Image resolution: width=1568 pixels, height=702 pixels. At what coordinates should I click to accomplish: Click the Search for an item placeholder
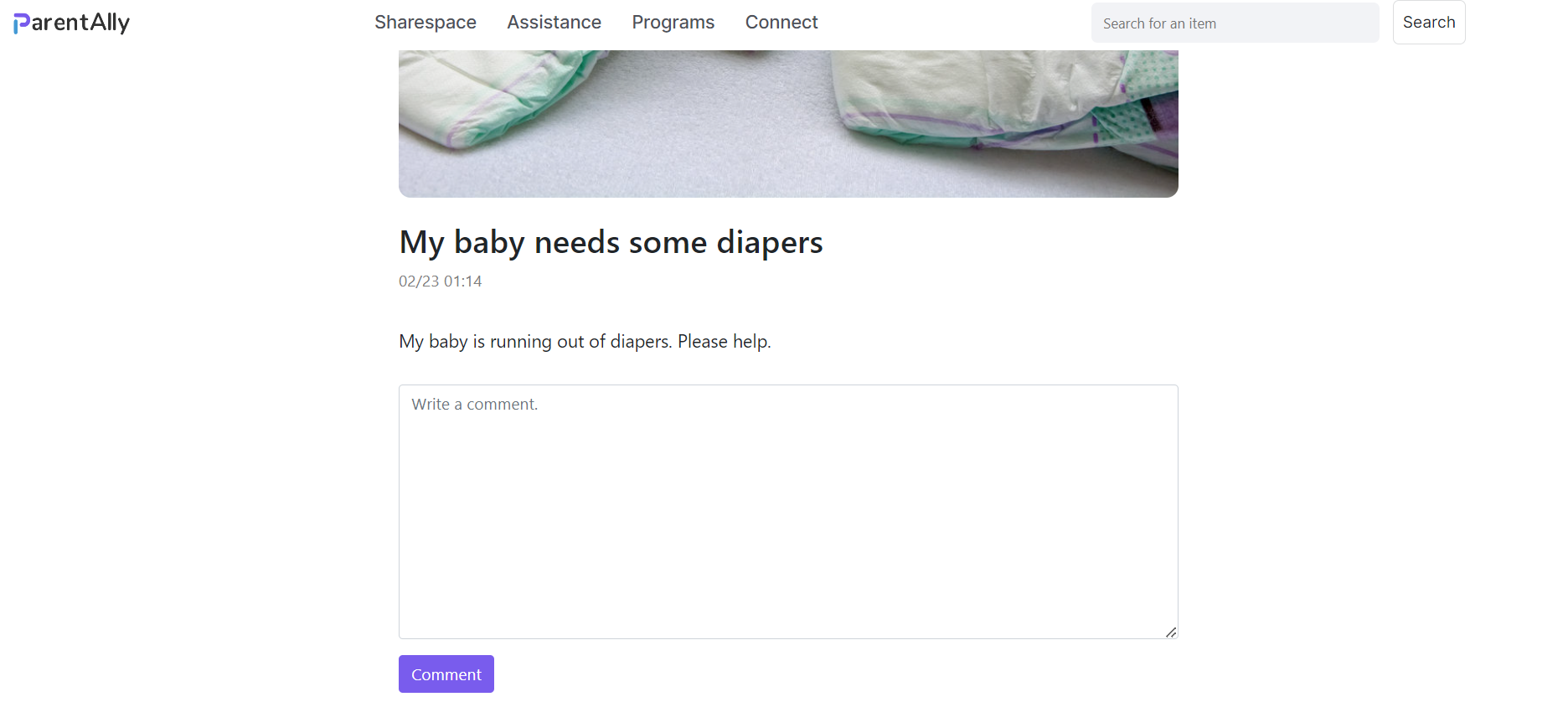[x=1159, y=23]
